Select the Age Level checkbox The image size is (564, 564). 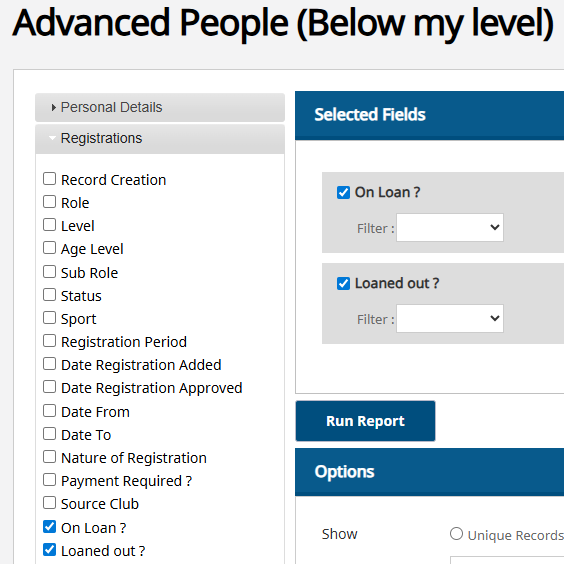(x=49, y=248)
